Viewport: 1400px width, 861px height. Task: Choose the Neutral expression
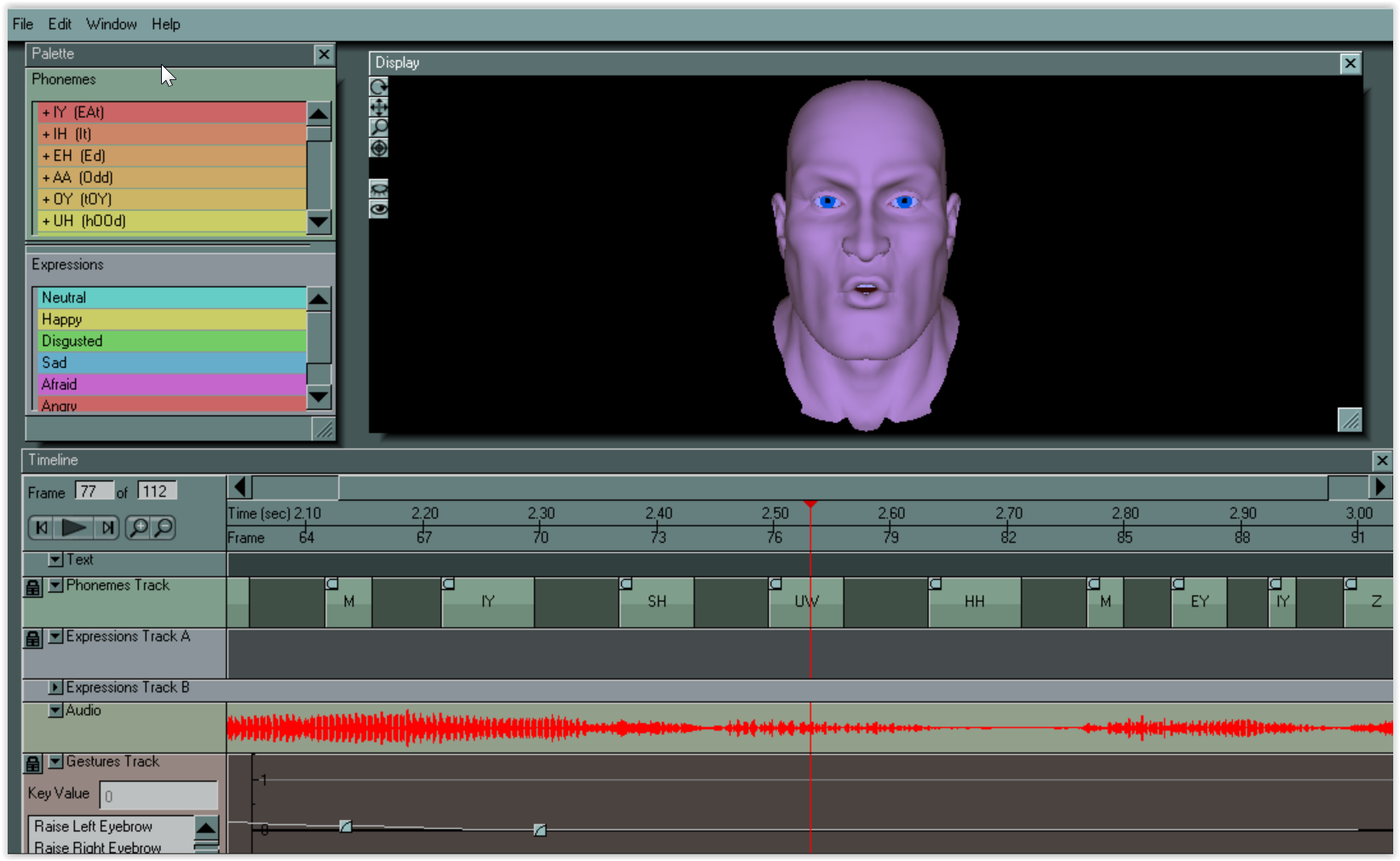(170, 298)
